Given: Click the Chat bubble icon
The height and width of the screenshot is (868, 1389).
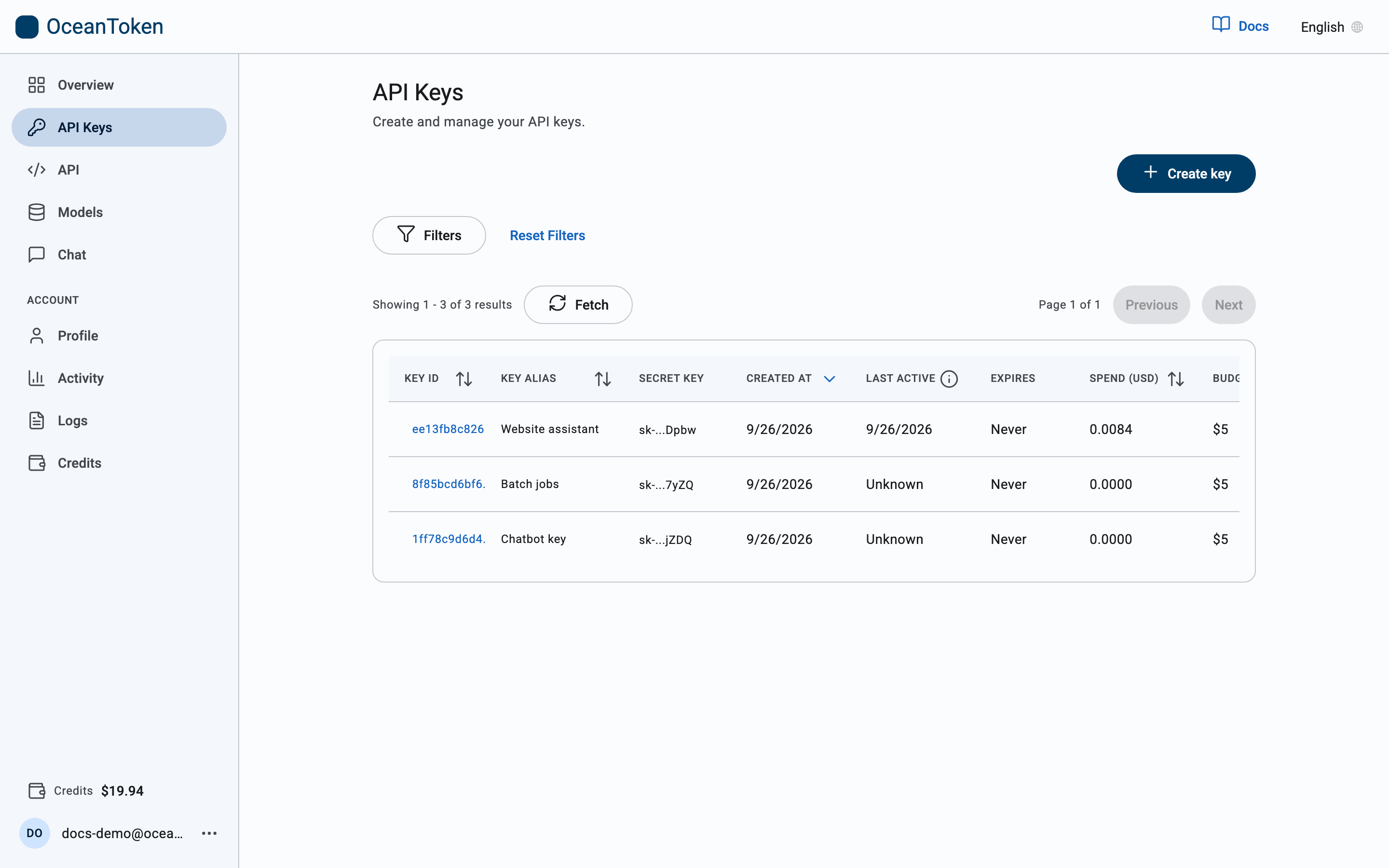Looking at the screenshot, I should point(37,254).
